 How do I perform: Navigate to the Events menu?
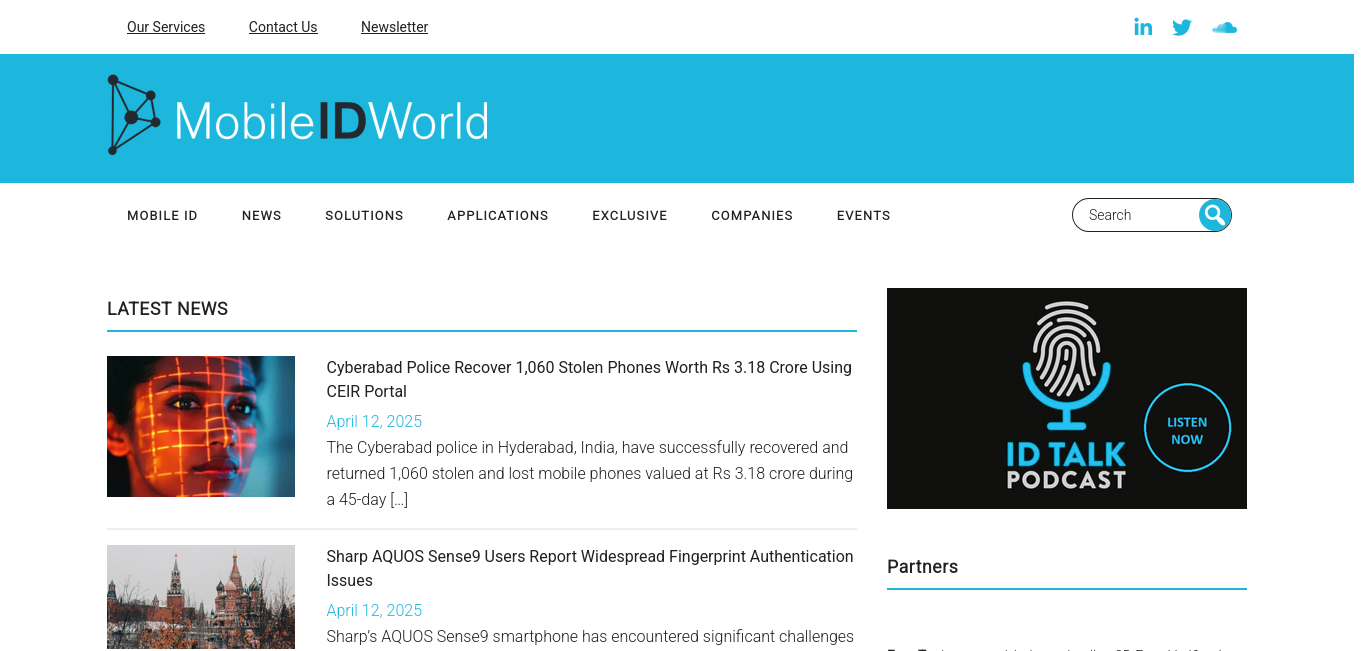tap(863, 216)
